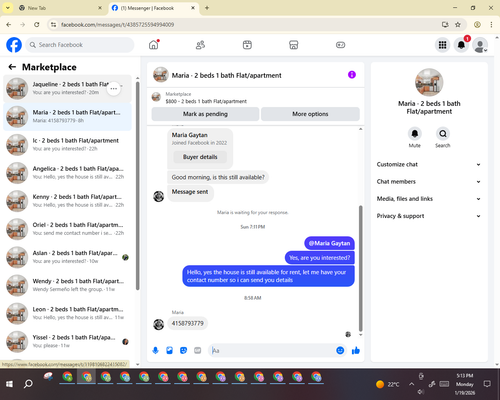Reload the page in Chrome
Image resolution: width=500 pixels, height=400 pixels.
click(x=37, y=25)
